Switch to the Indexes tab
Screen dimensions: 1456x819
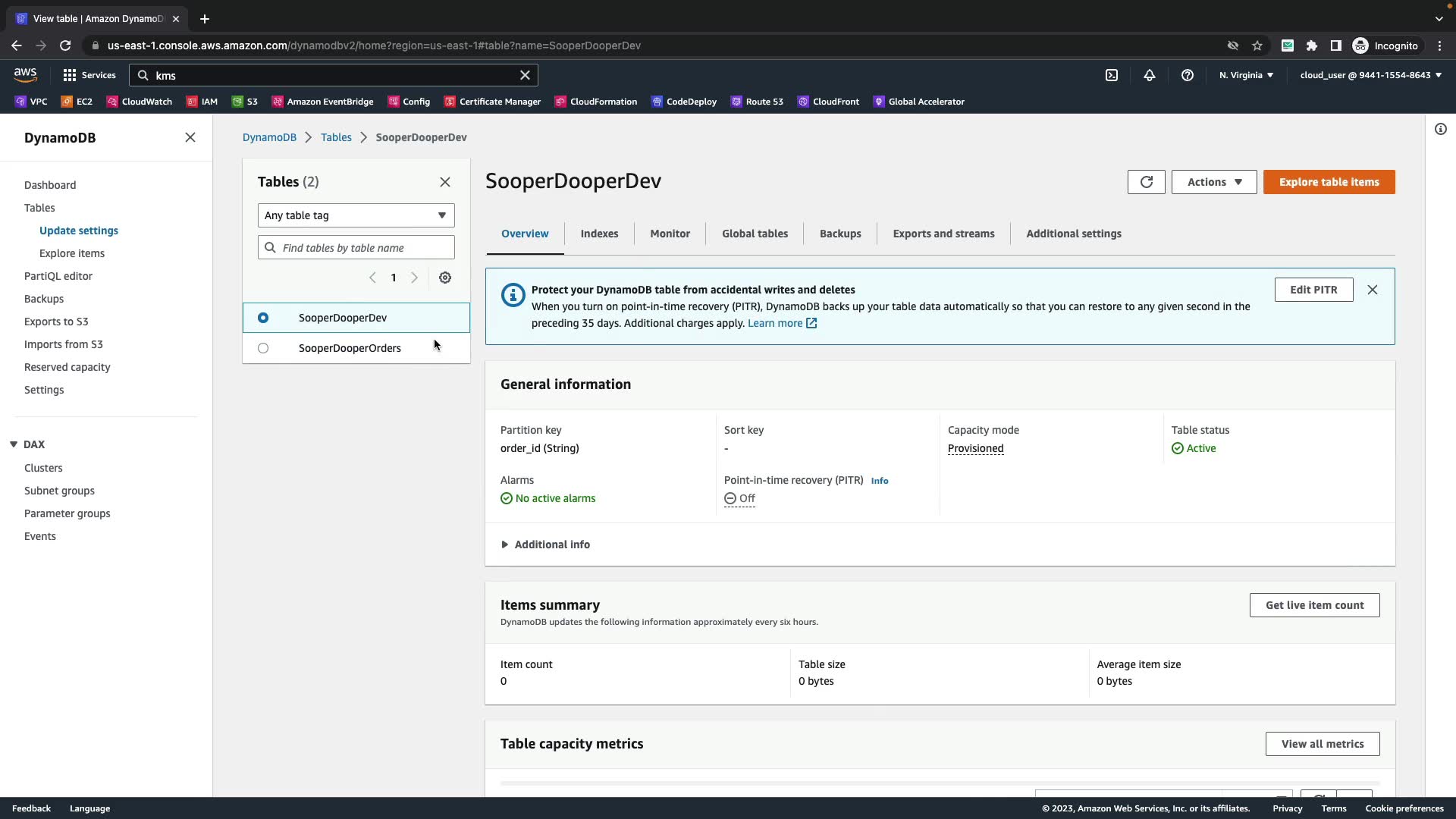[599, 234]
